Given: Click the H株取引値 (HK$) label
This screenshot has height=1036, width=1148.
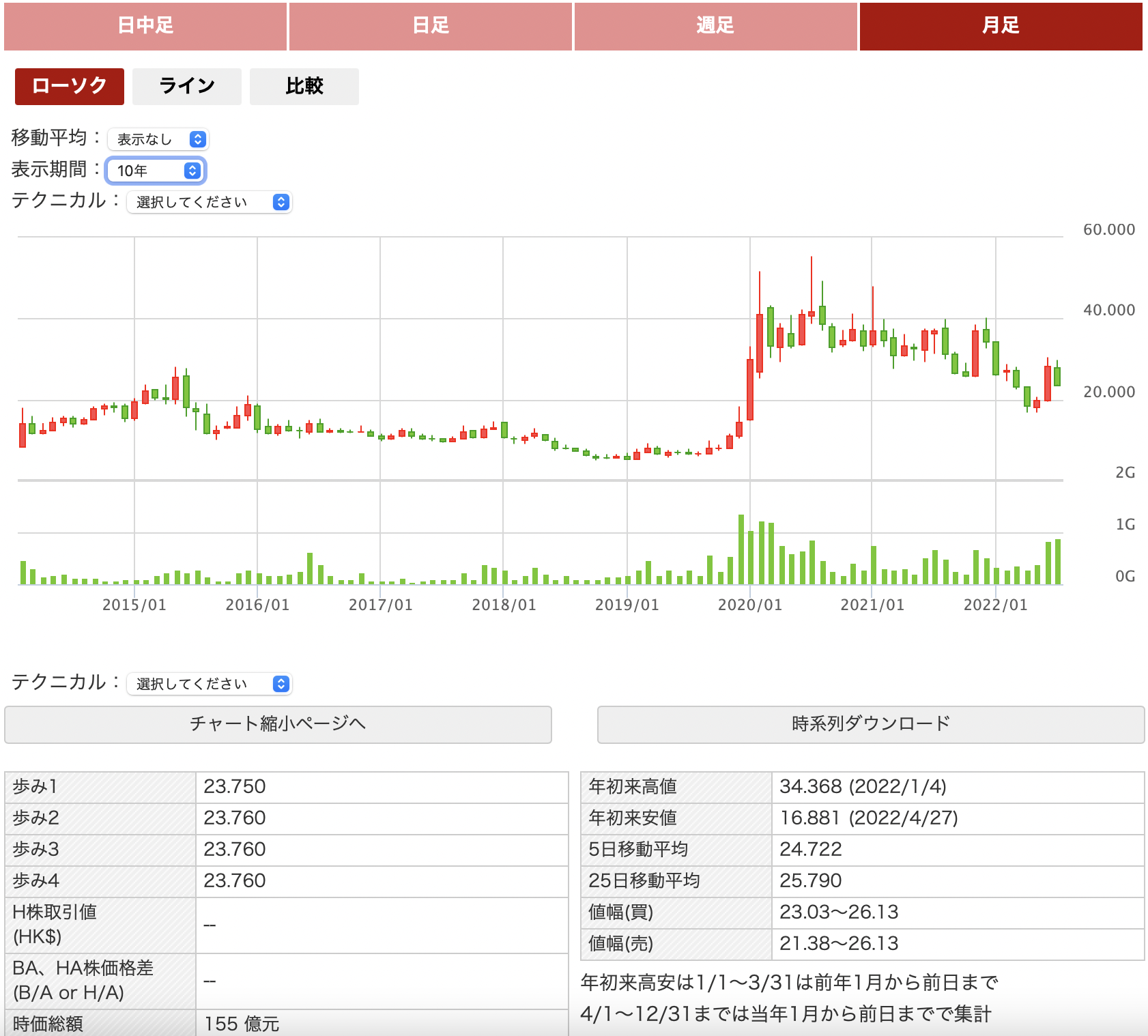Looking at the screenshot, I should pos(55,925).
